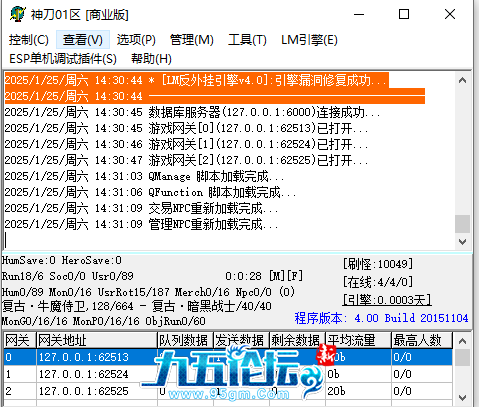The image size is (479, 407).
Task: Click log line 引擎漏洞修复成功
Action: [196, 80]
